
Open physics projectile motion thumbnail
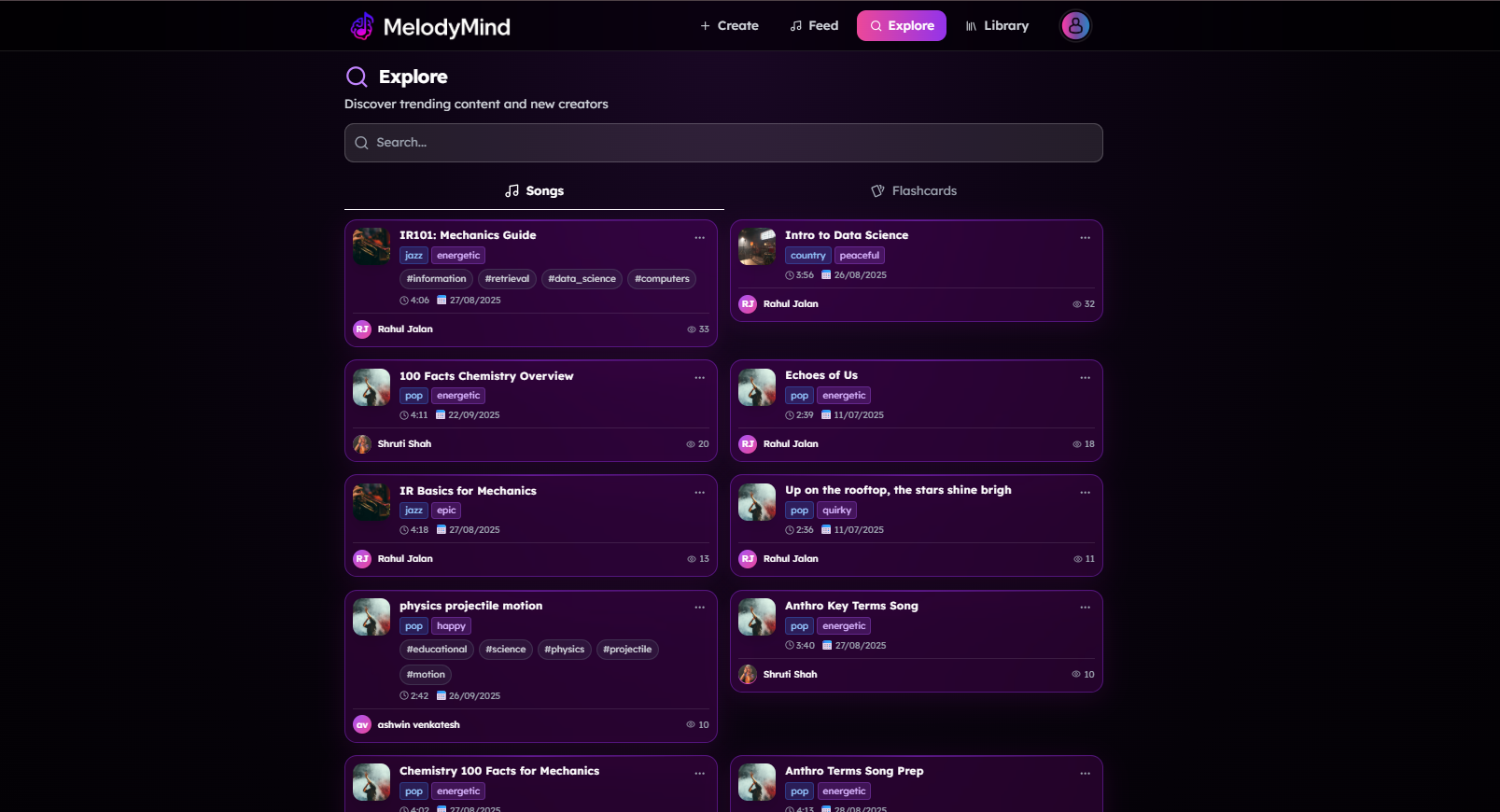[371, 617]
